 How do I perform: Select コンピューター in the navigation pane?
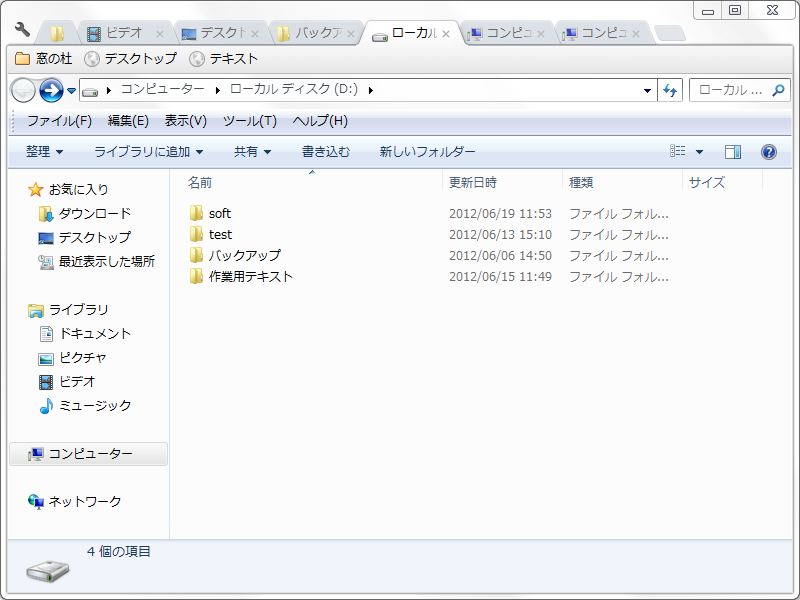[88, 454]
